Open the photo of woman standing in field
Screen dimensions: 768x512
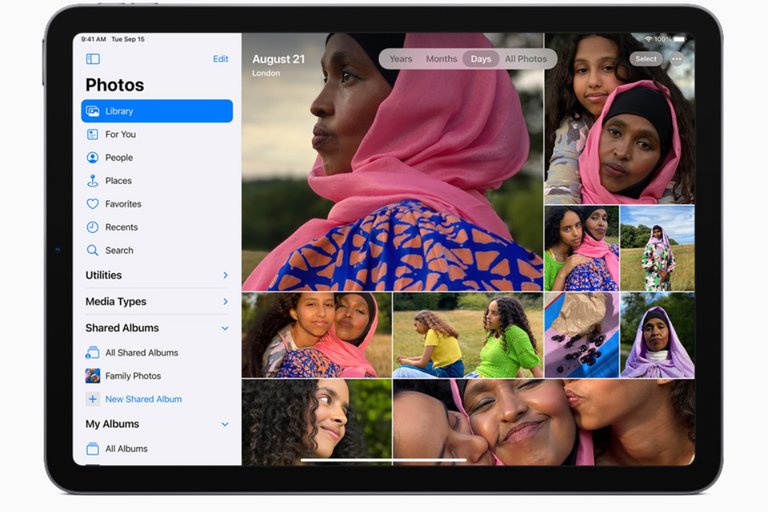[x=657, y=248]
